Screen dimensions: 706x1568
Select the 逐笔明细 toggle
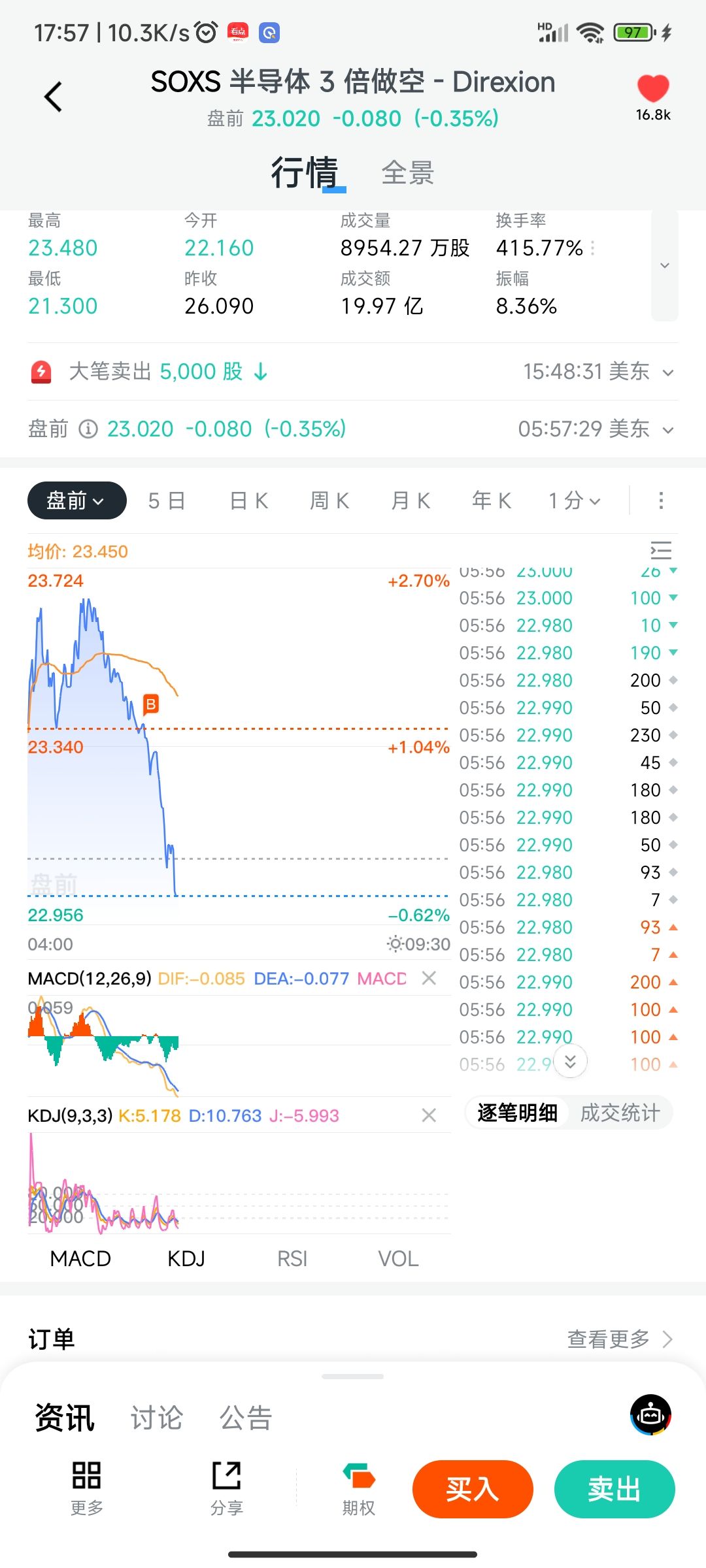point(517,1113)
